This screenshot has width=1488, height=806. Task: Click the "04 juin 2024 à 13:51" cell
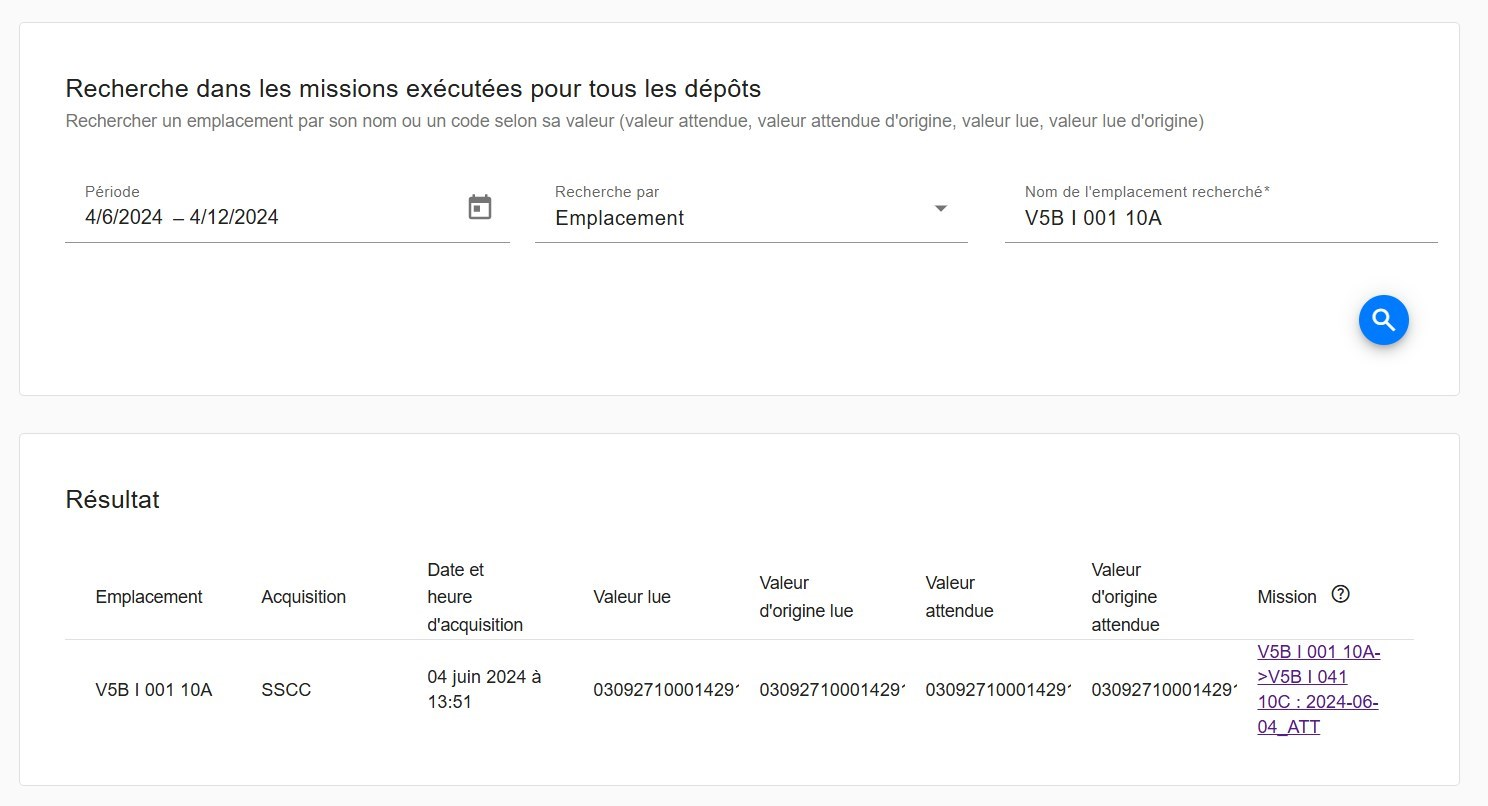[x=484, y=690]
